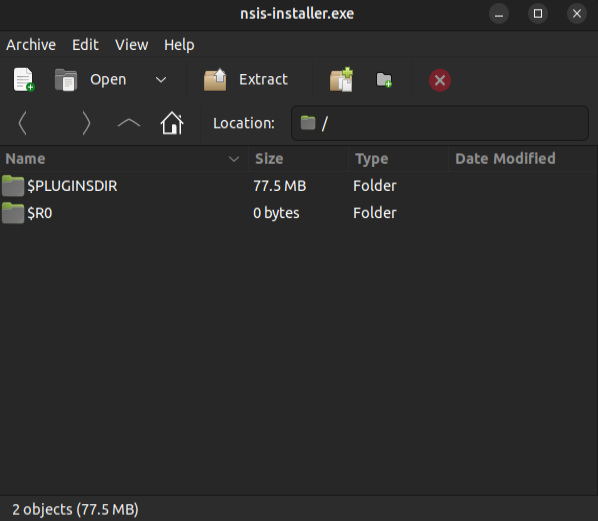Go back with the left arrow
Image resolution: width=598 pixels, height=521 pixels.
click(x=23, y=123)
